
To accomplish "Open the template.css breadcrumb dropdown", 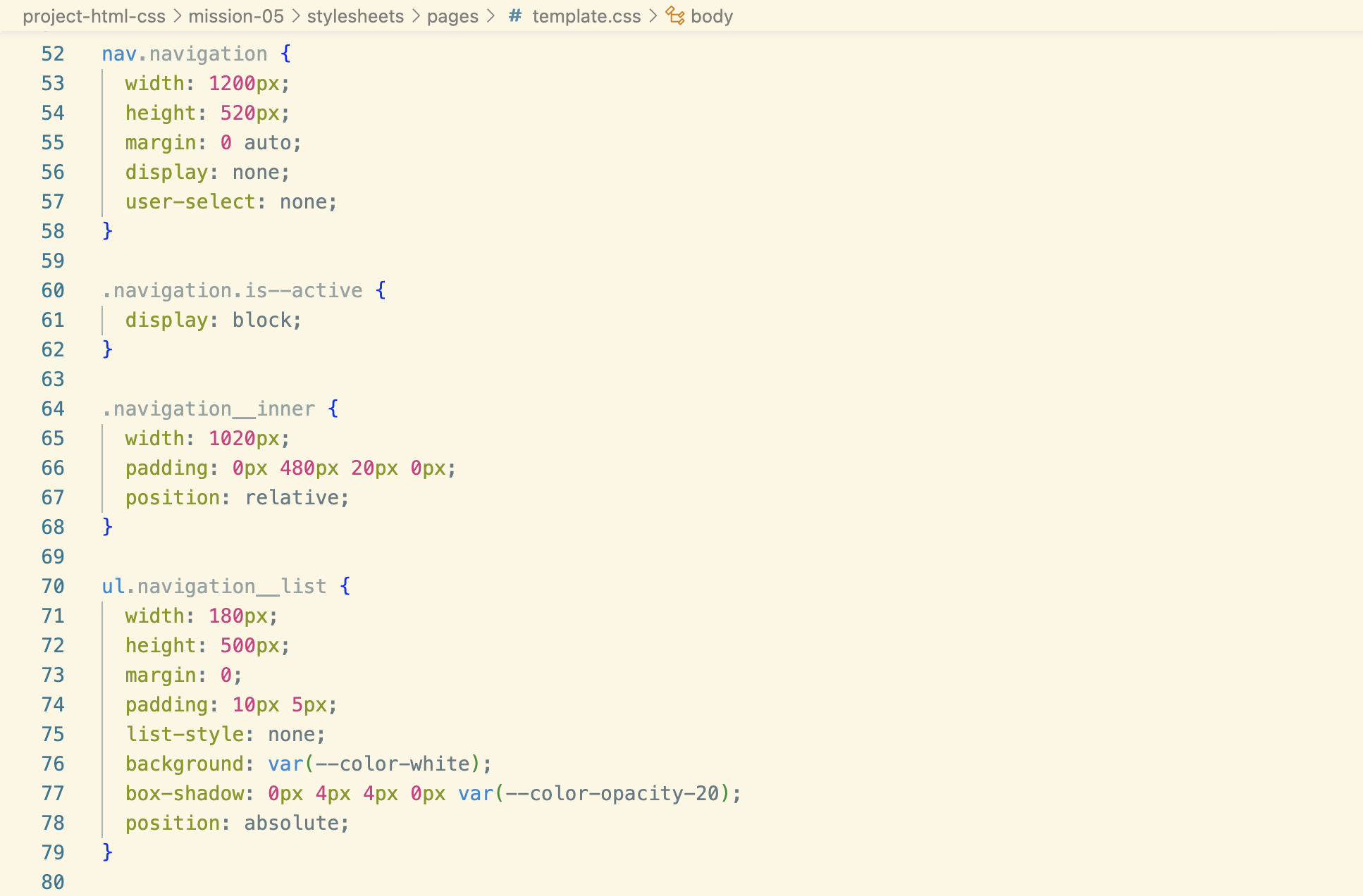I will [586, 15].
